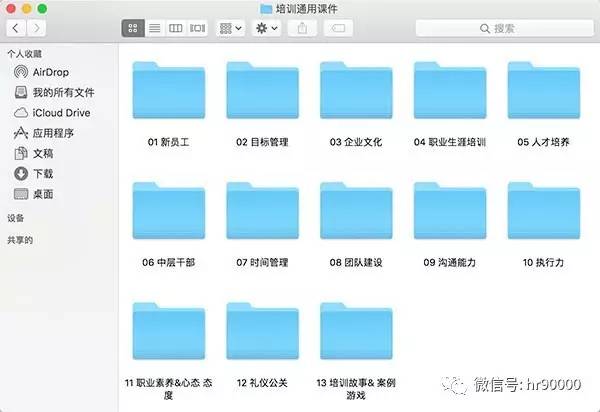Viewport: 600px width, 412px height.
Task: Switch to icon view mode
Action: (x=132, y=29)
